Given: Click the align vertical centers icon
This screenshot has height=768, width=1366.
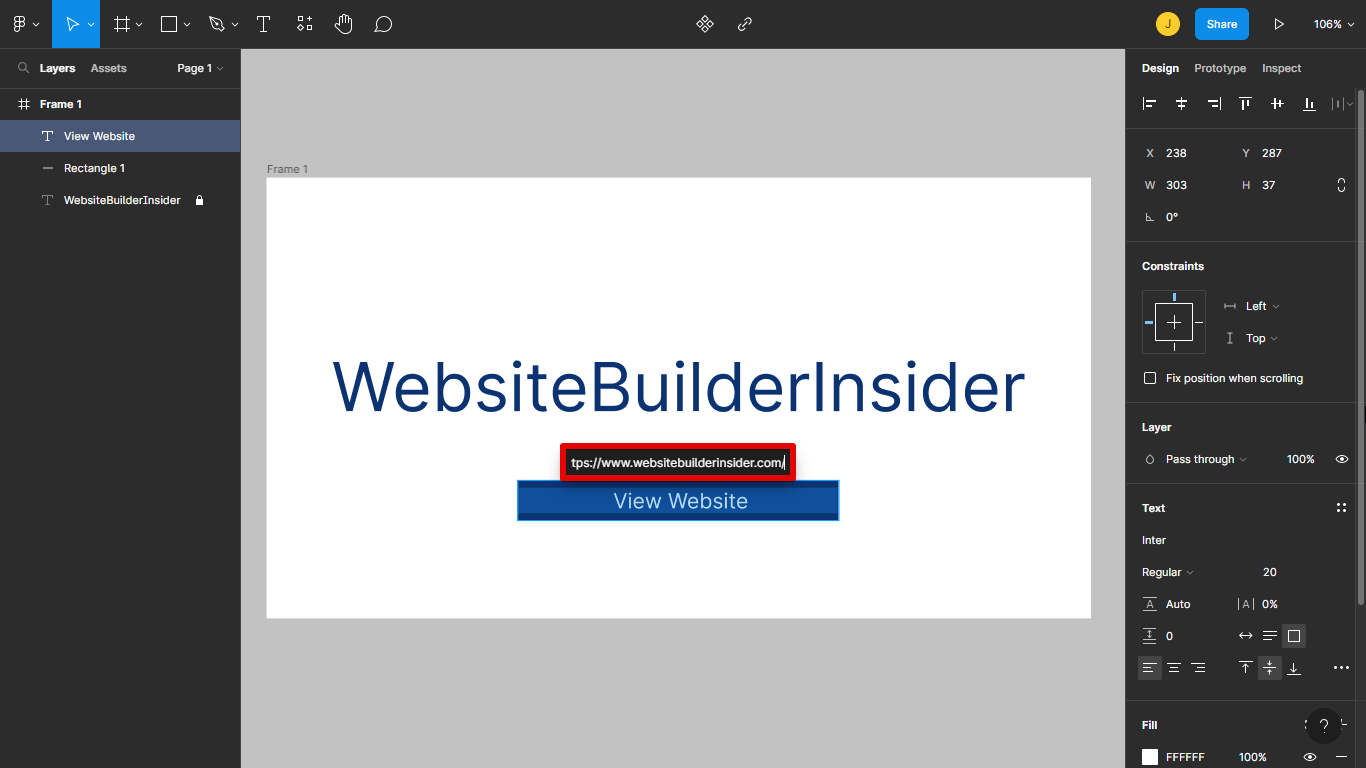Looking at the screenshot, I should tap(1277, 103).
